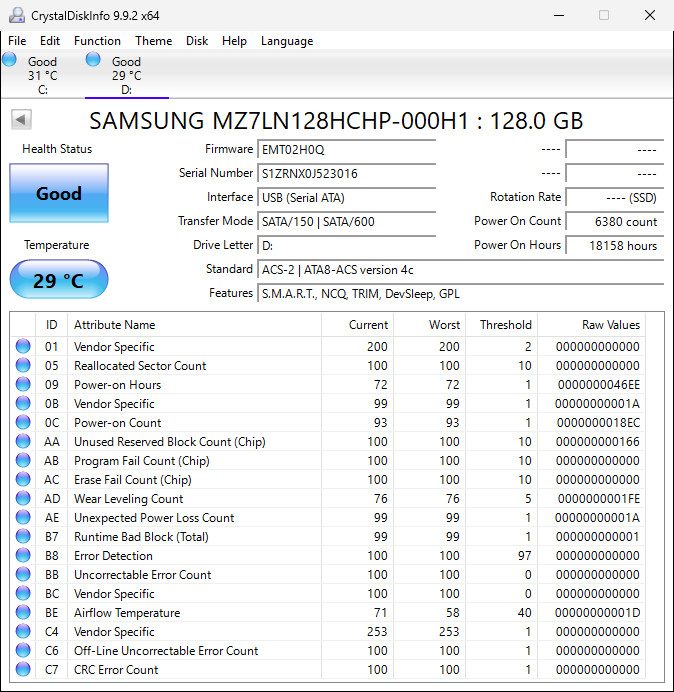The width and height of the screenshot is (674, 692).
Task: Select the D: drive status orb
Action: 93,59
